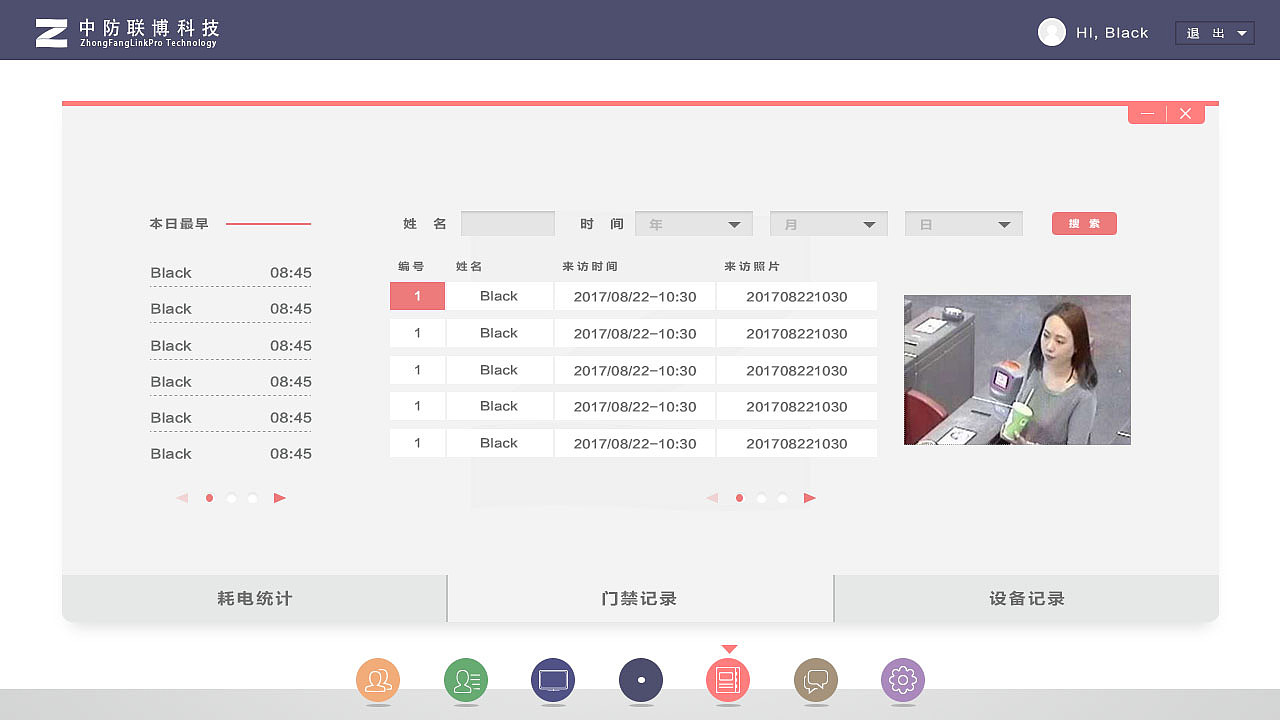Switch to the 门禁记录 tab
This screenshot has height=720, width=1280.
click(640, 599)
